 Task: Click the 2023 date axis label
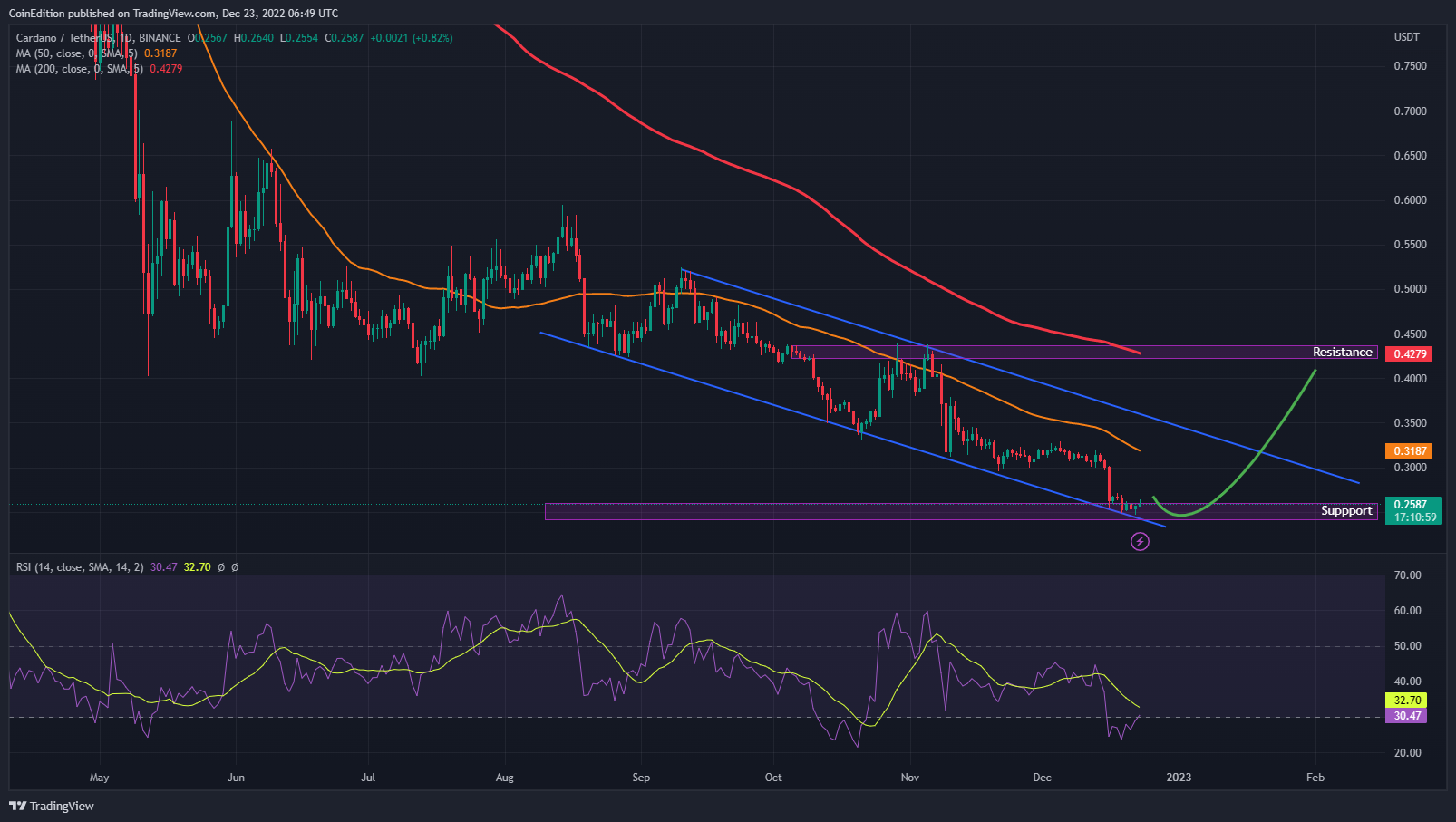point(1179,778)
